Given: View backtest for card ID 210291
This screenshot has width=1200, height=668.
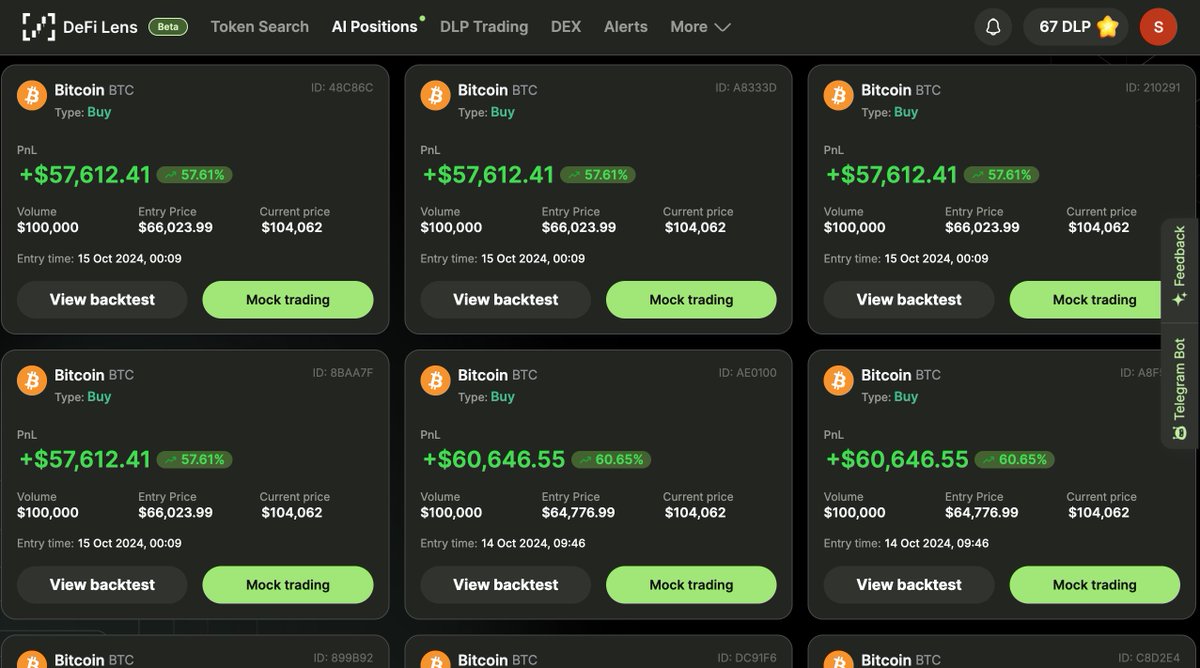Looking at the screenshot, I should (x=909, y=299).
